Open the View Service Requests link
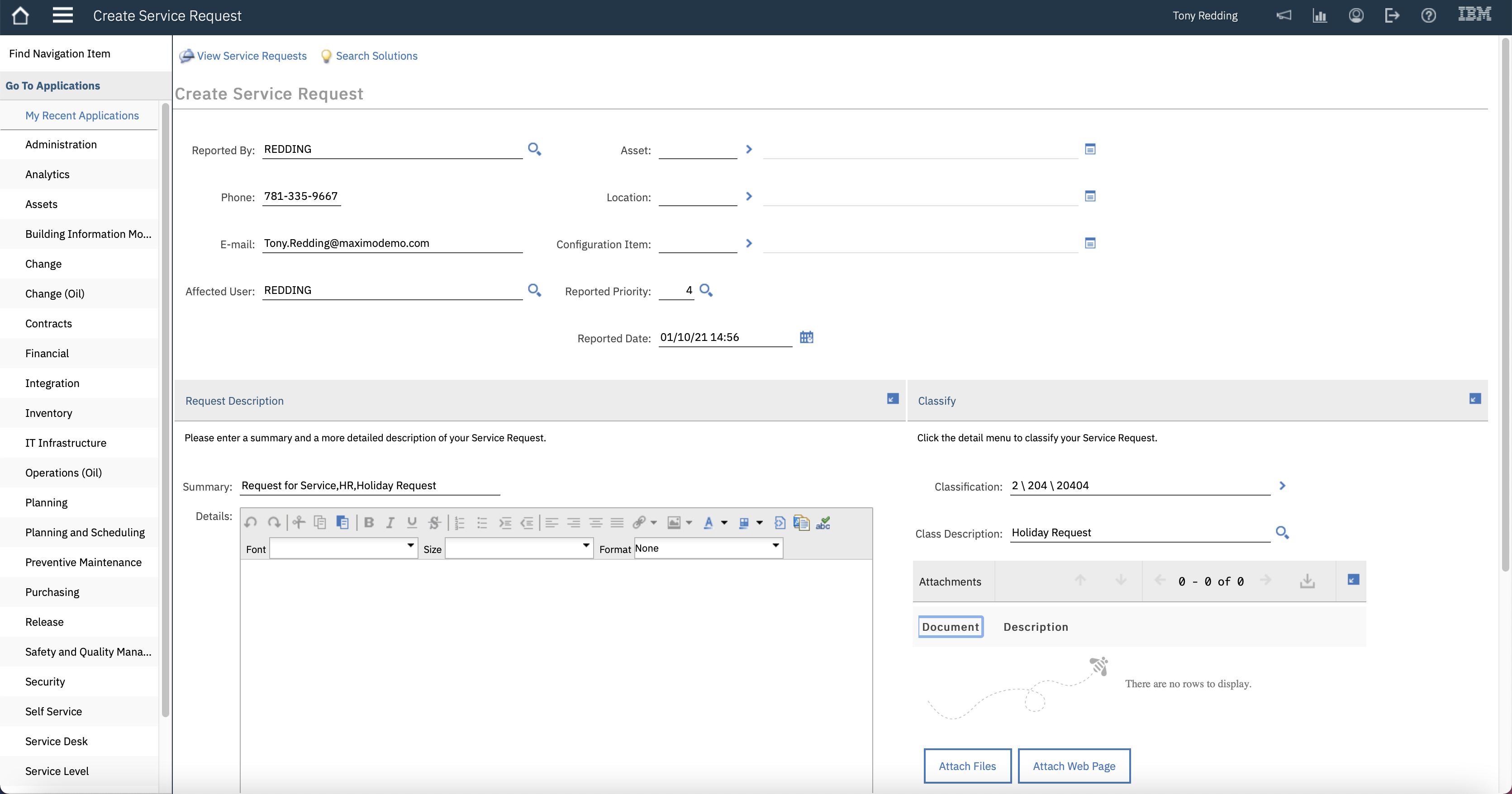 click(251, 56)
